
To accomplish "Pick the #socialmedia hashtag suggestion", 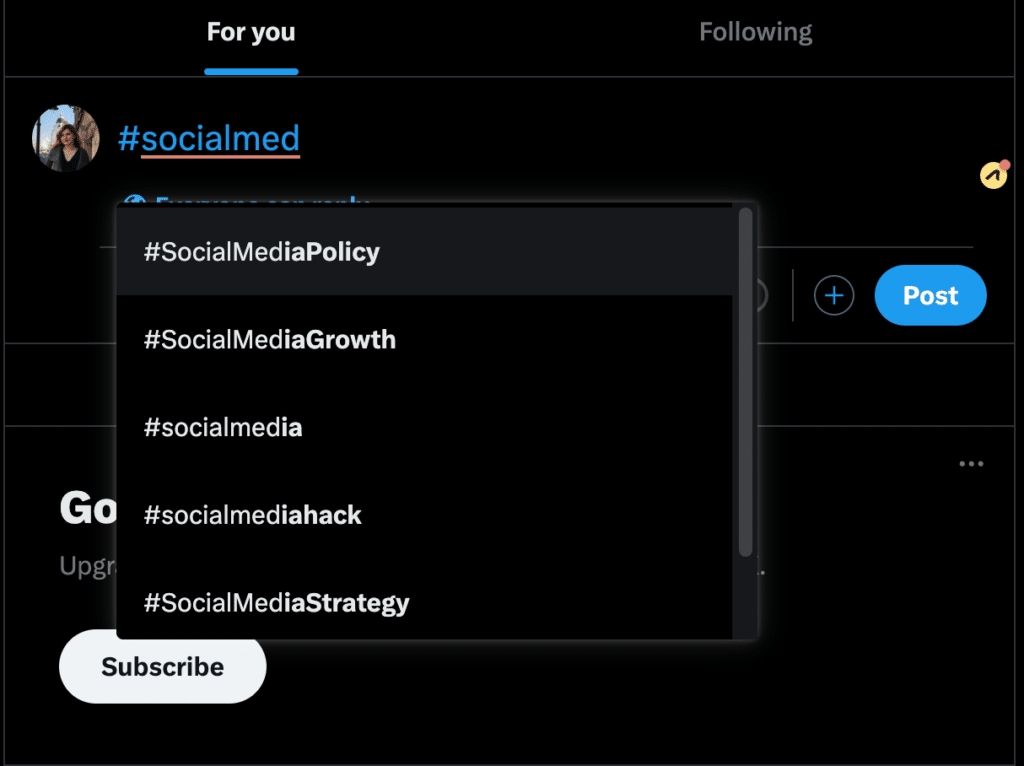I will (424, 427).
